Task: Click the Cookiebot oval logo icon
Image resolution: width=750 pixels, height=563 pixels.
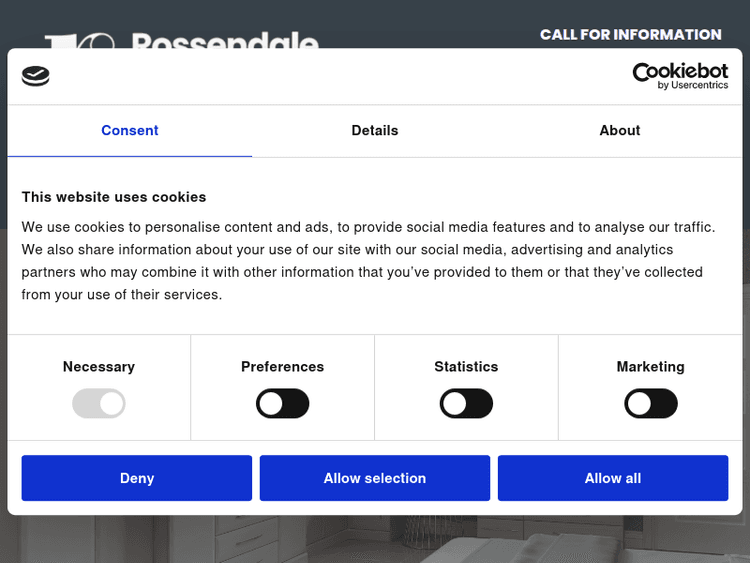Action: click(35, 76)
